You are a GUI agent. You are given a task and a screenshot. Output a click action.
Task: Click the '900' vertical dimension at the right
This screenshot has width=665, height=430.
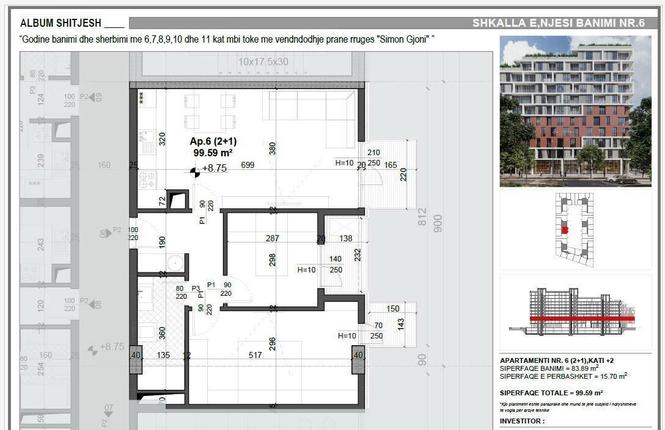pyautogui.click(x=437, y=223)
